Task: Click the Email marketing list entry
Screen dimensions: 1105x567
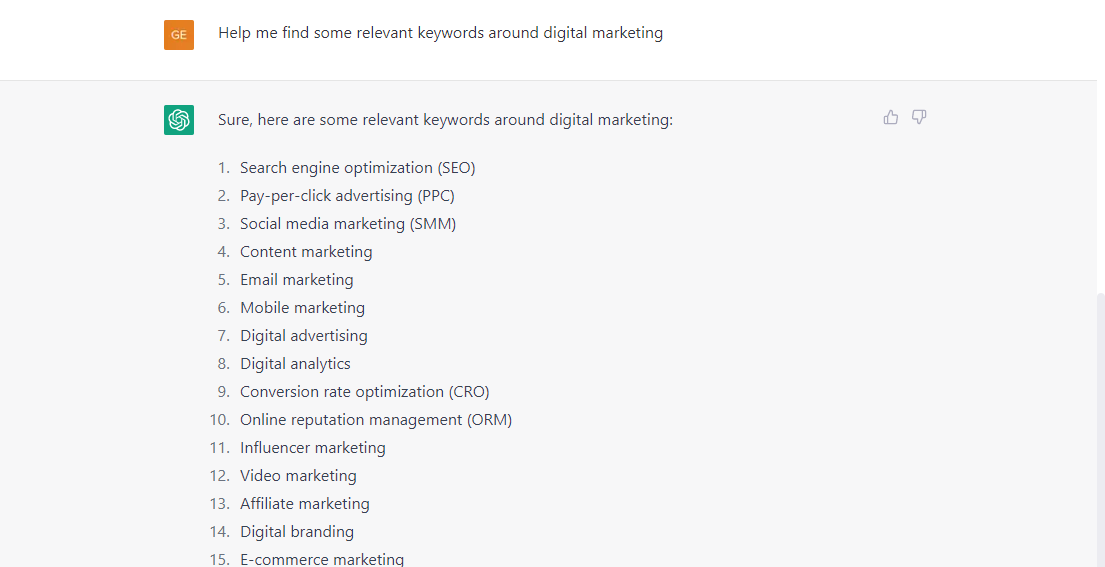Action: [297, 280]
